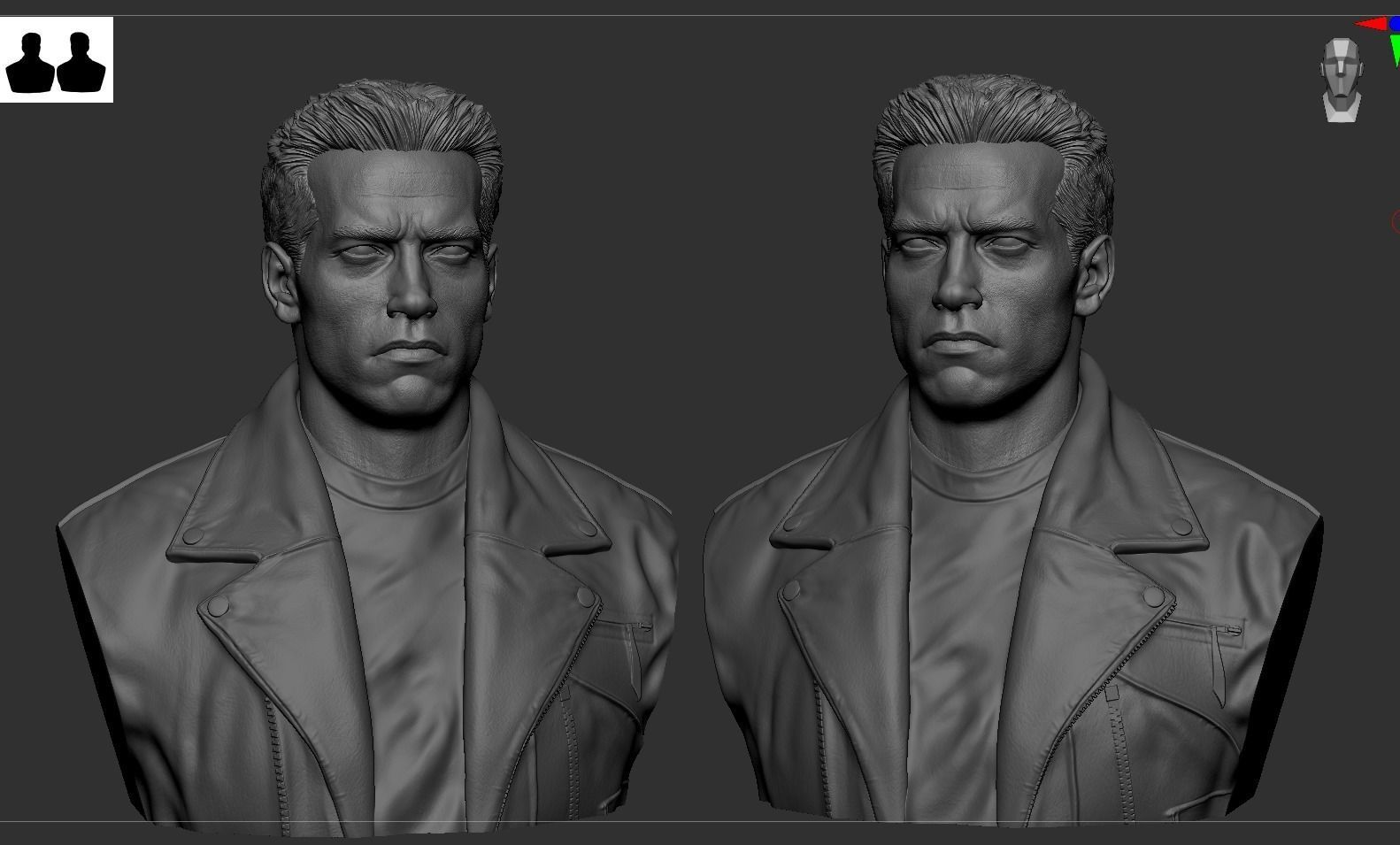1400x845 pixels.
Task: Select the left bust model on the canvas
Action: coord(367,458)
